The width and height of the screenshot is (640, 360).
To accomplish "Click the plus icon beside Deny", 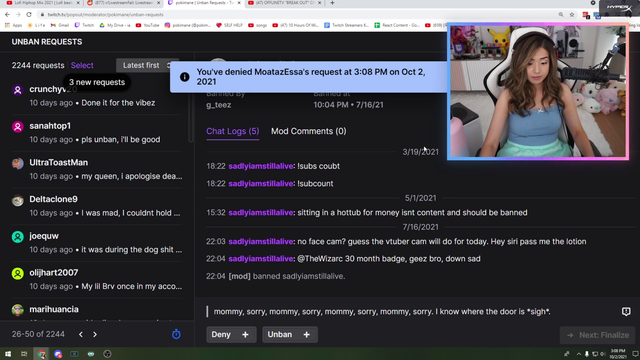I will [x=245, y=334].
